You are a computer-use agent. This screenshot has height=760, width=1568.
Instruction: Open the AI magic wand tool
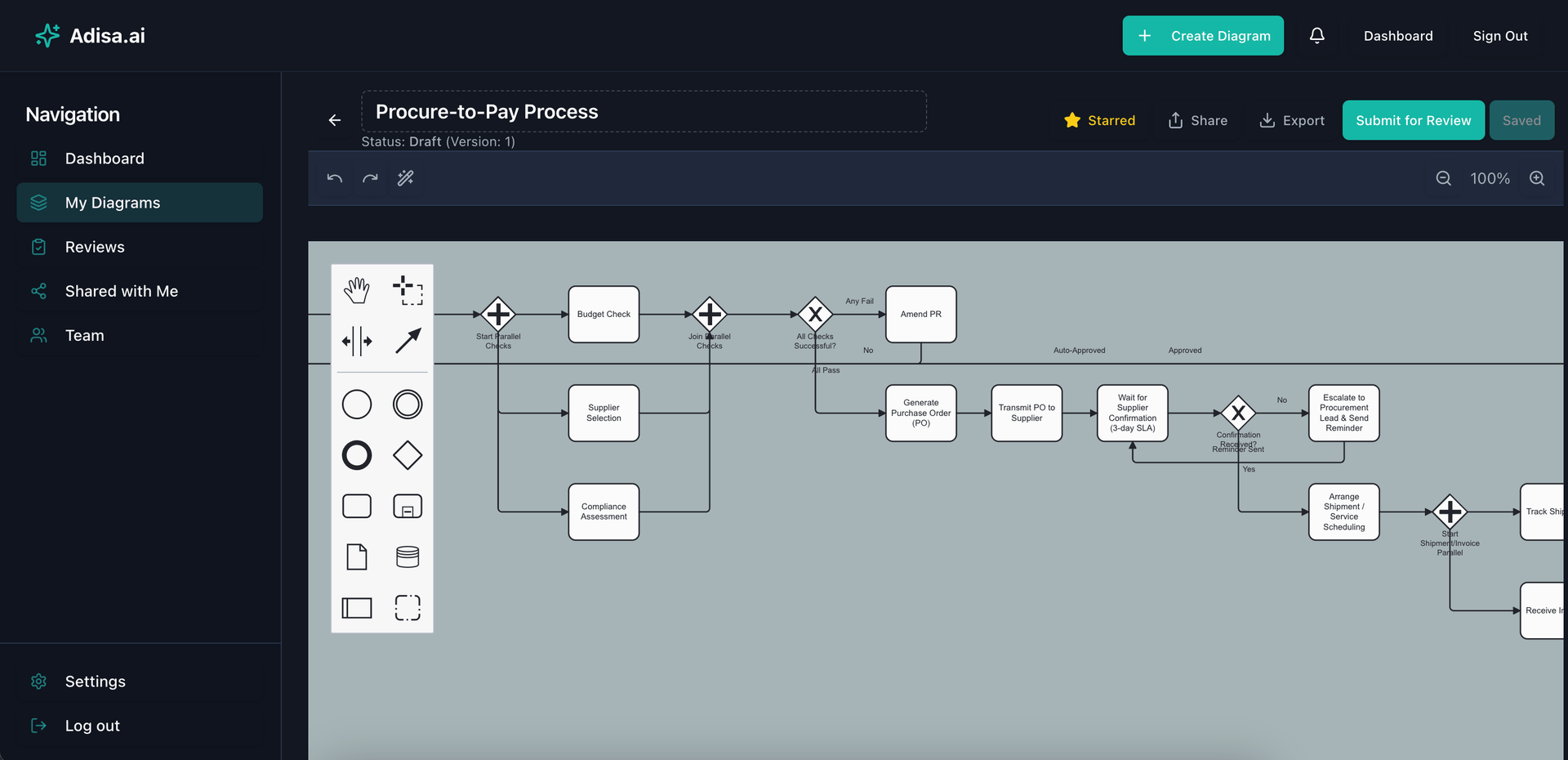pos(406,178)
